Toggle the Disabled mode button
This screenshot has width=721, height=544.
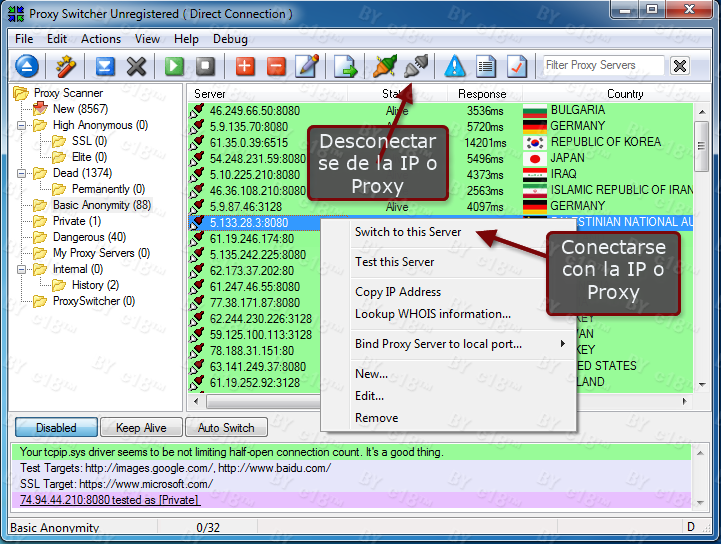click(x=56, y=428)
